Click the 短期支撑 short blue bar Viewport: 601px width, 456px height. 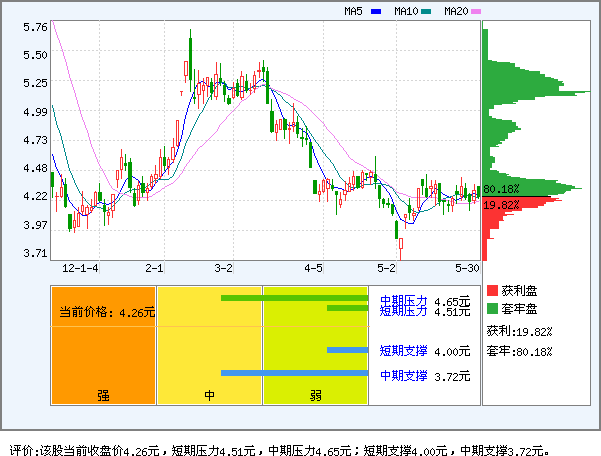[347, 350]
